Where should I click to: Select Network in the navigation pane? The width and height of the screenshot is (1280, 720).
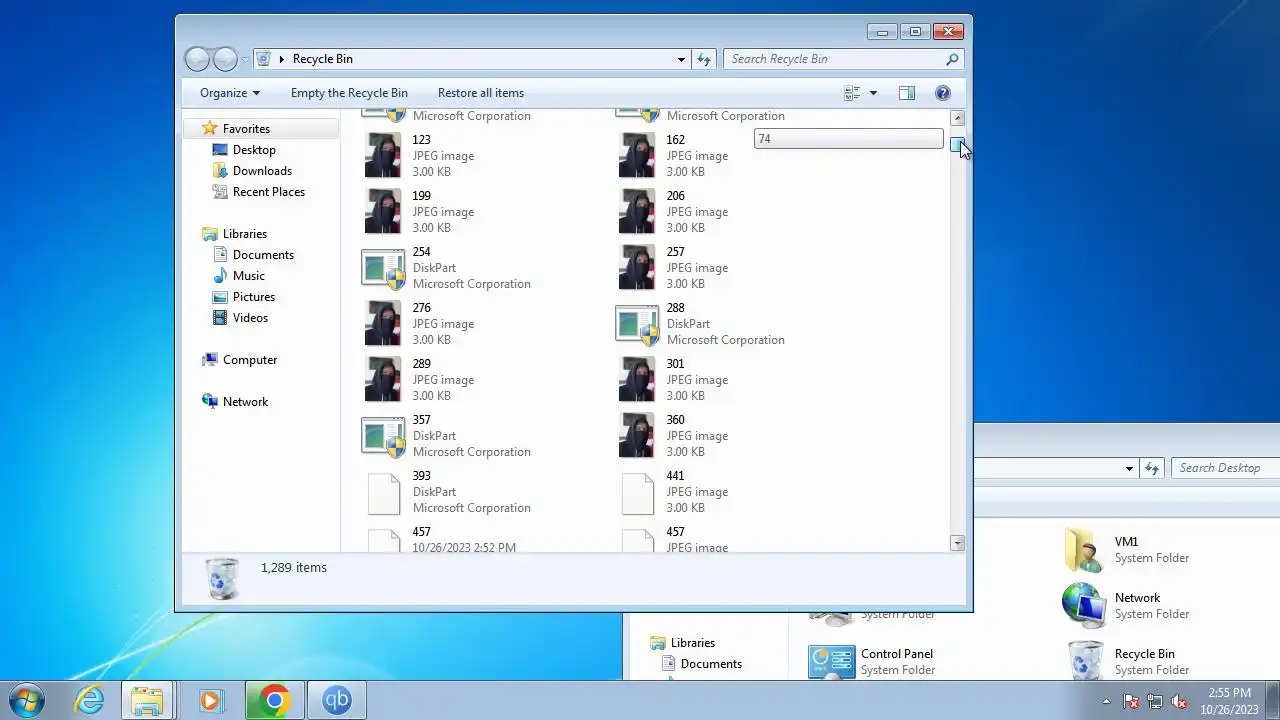pos(245,402)
